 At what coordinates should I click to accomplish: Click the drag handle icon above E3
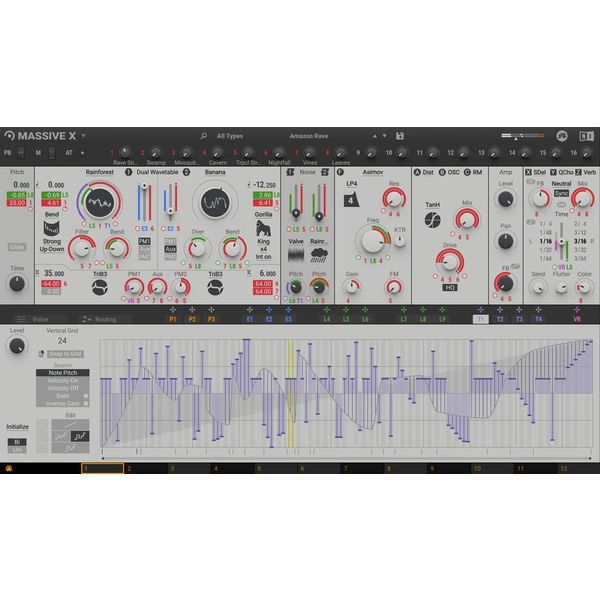(x=288, y=310)
